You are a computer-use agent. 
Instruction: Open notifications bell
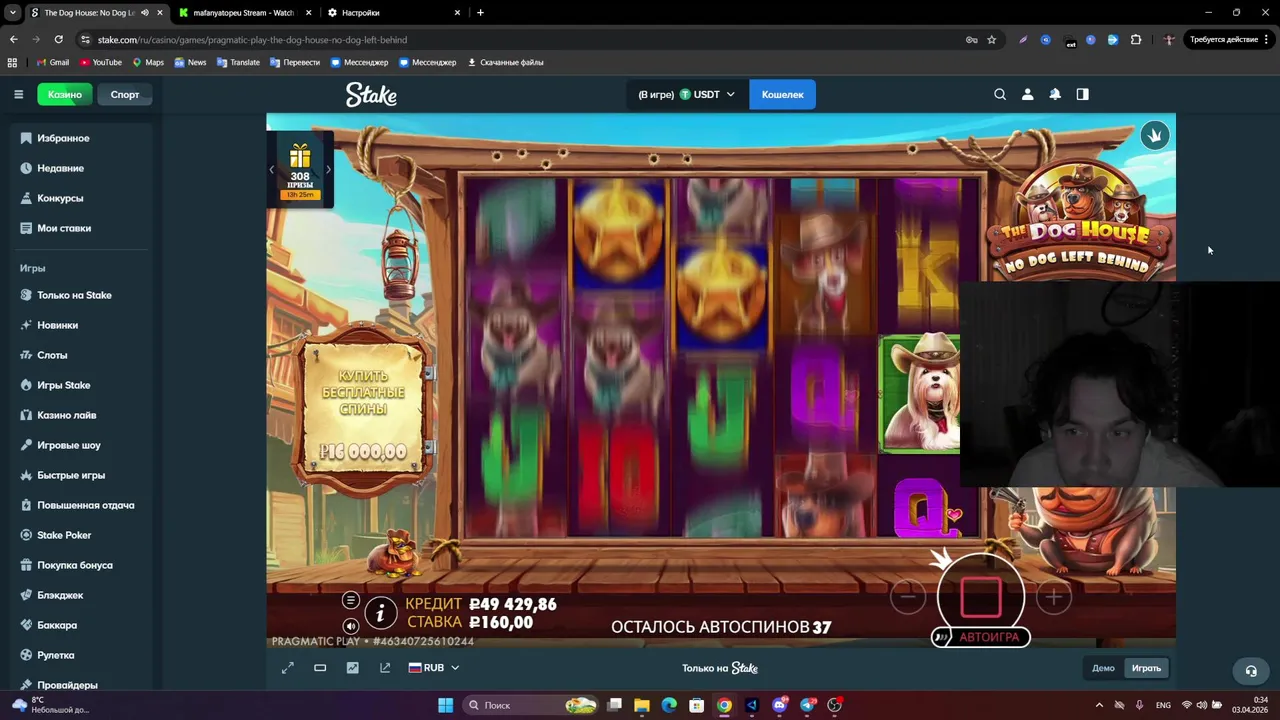1055,94
